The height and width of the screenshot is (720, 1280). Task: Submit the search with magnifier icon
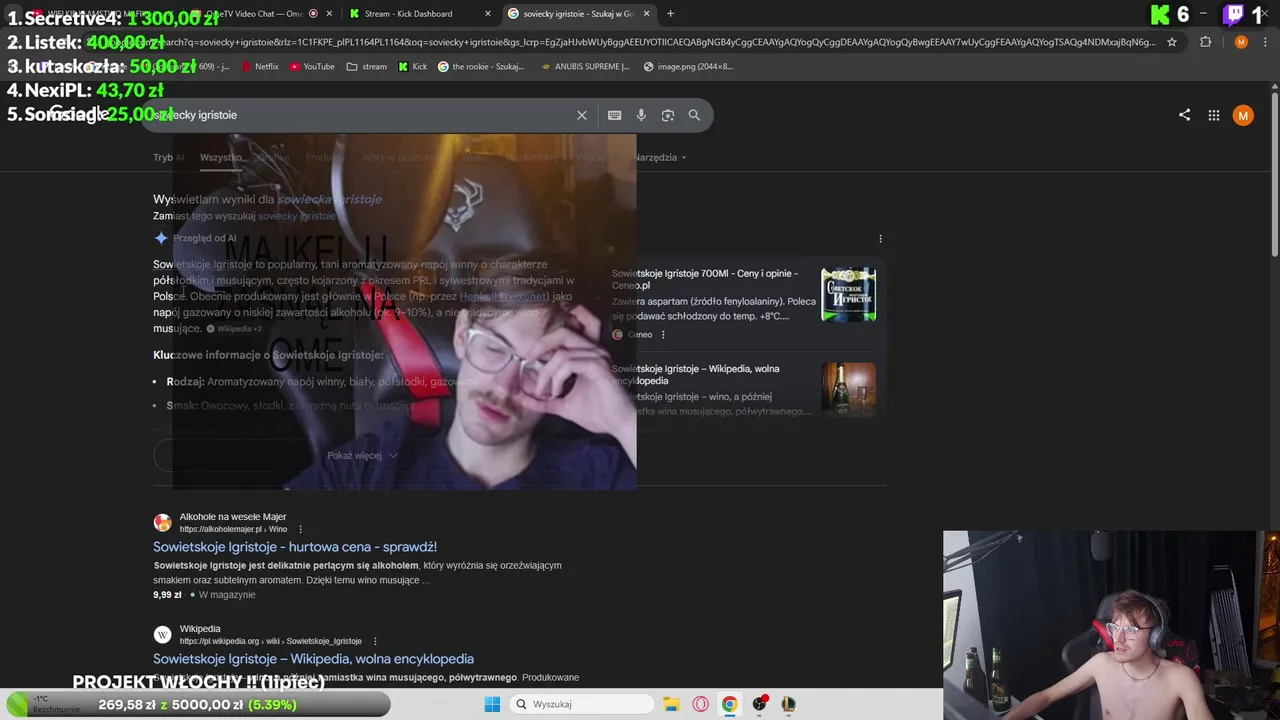tap(694, 115)
